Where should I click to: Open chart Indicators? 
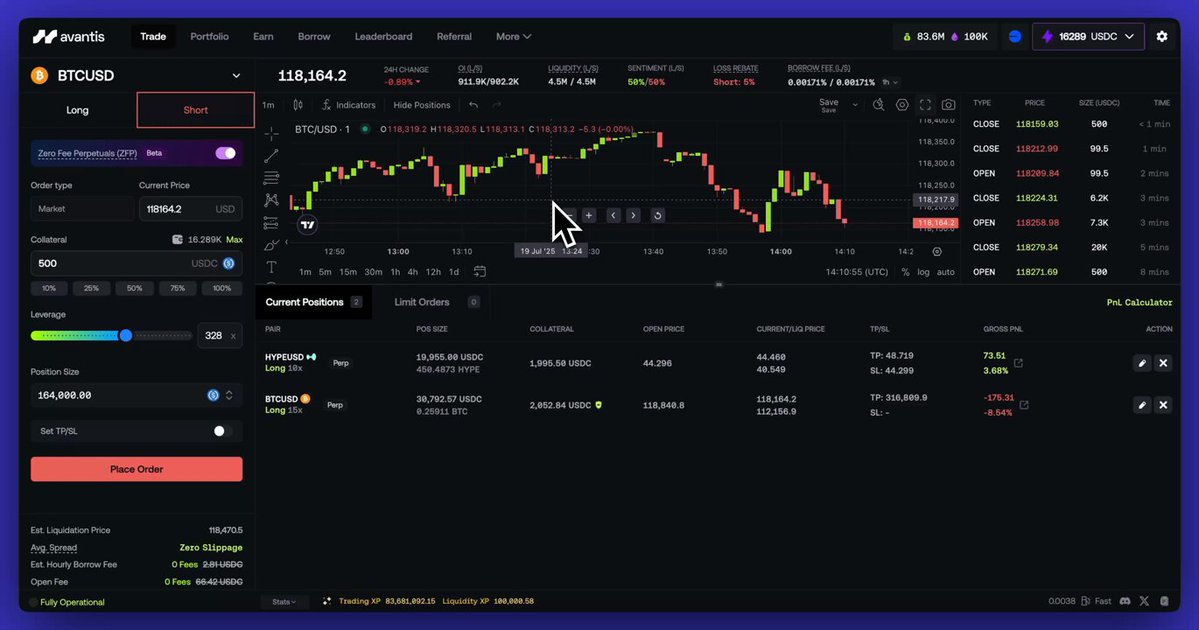pos(349,105)
